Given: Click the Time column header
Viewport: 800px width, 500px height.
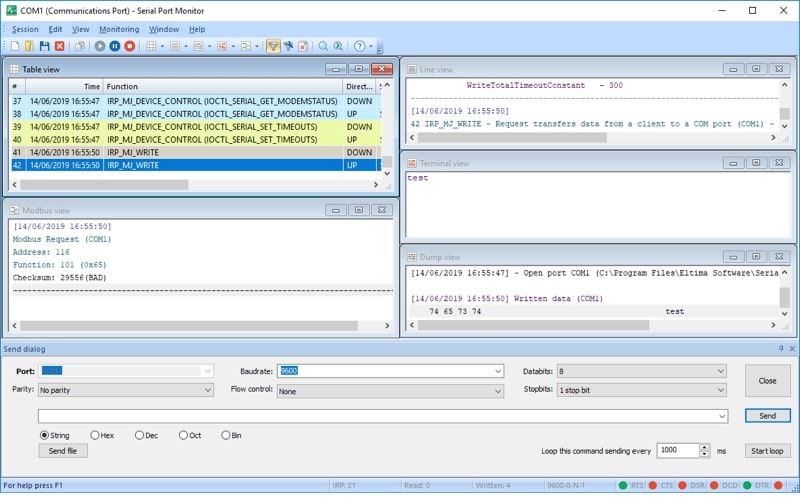Looking at the screenshot, I should click(x=64, y=86).
